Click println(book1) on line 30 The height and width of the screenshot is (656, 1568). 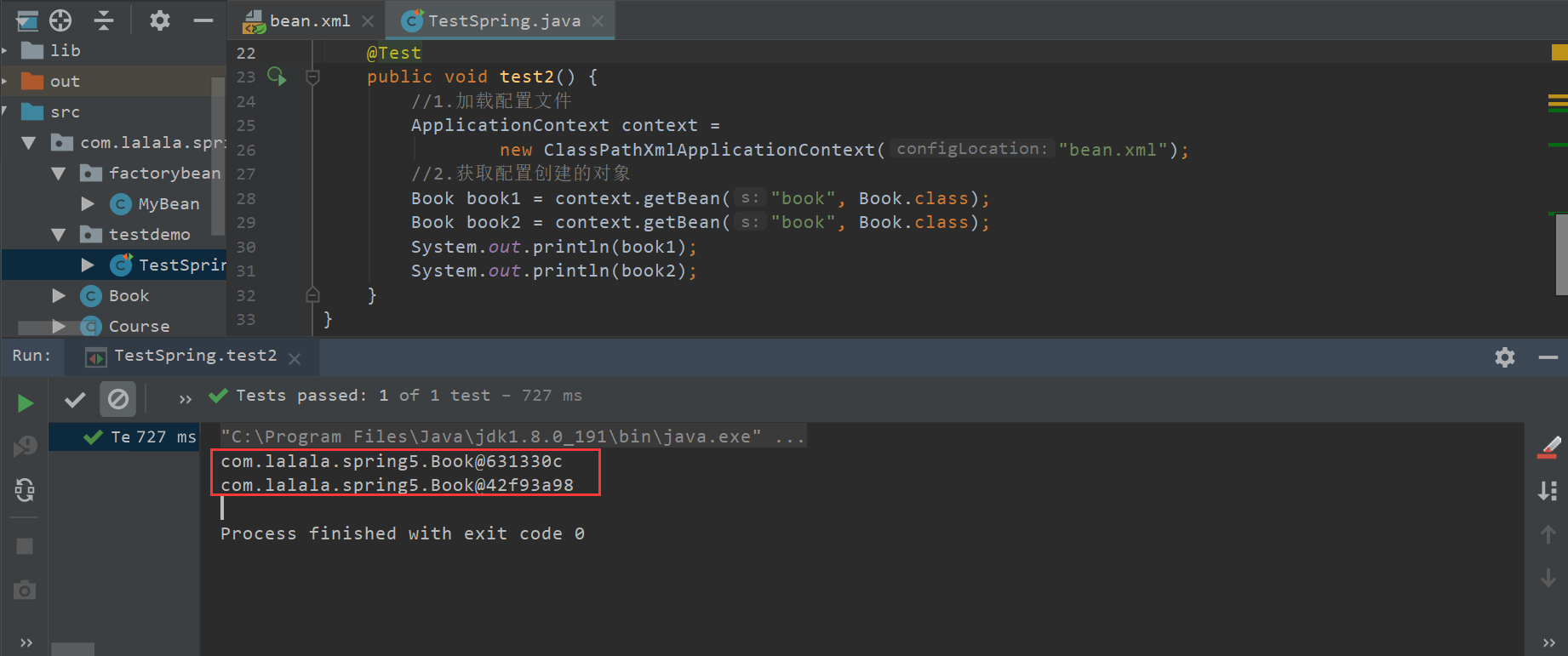(x=609, y=247)
